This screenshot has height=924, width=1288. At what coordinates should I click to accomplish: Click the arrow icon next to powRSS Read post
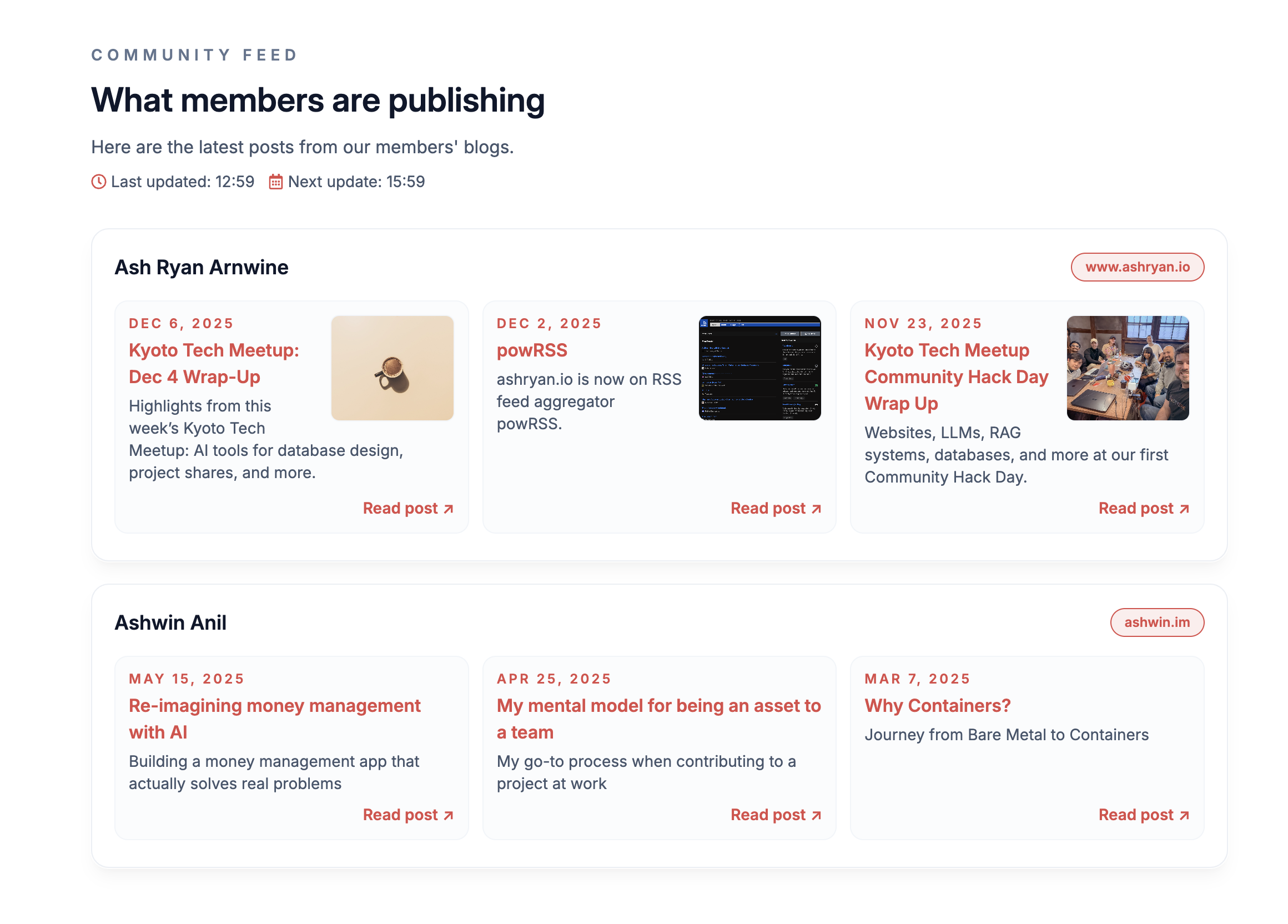point(816,509)
